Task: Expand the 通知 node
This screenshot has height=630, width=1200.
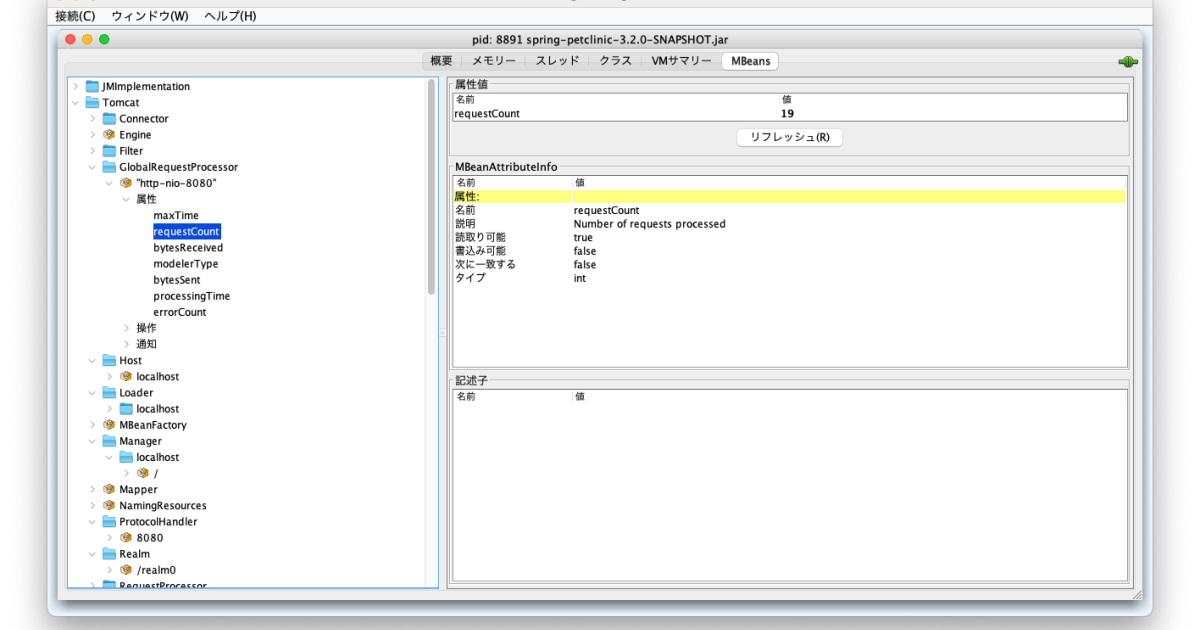Action: click(127, 344)
